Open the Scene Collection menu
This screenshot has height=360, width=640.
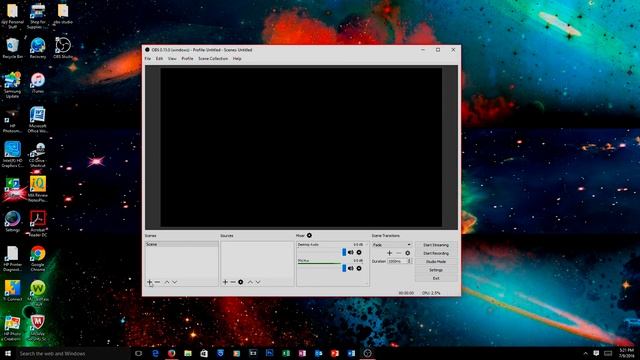click(213, 59)
